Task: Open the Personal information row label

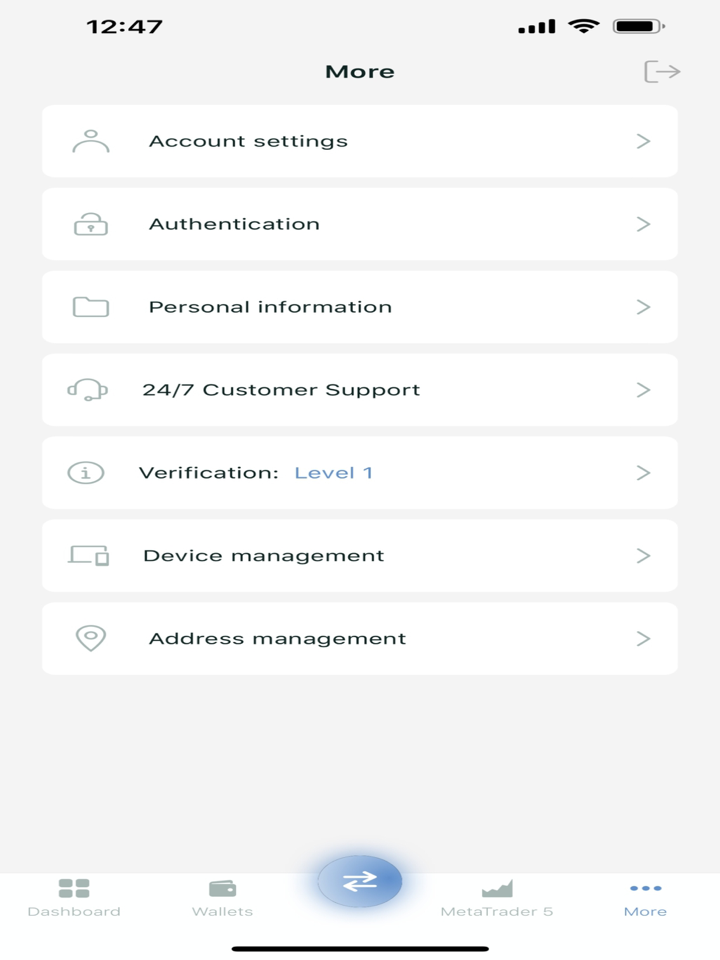Action: 270,307
